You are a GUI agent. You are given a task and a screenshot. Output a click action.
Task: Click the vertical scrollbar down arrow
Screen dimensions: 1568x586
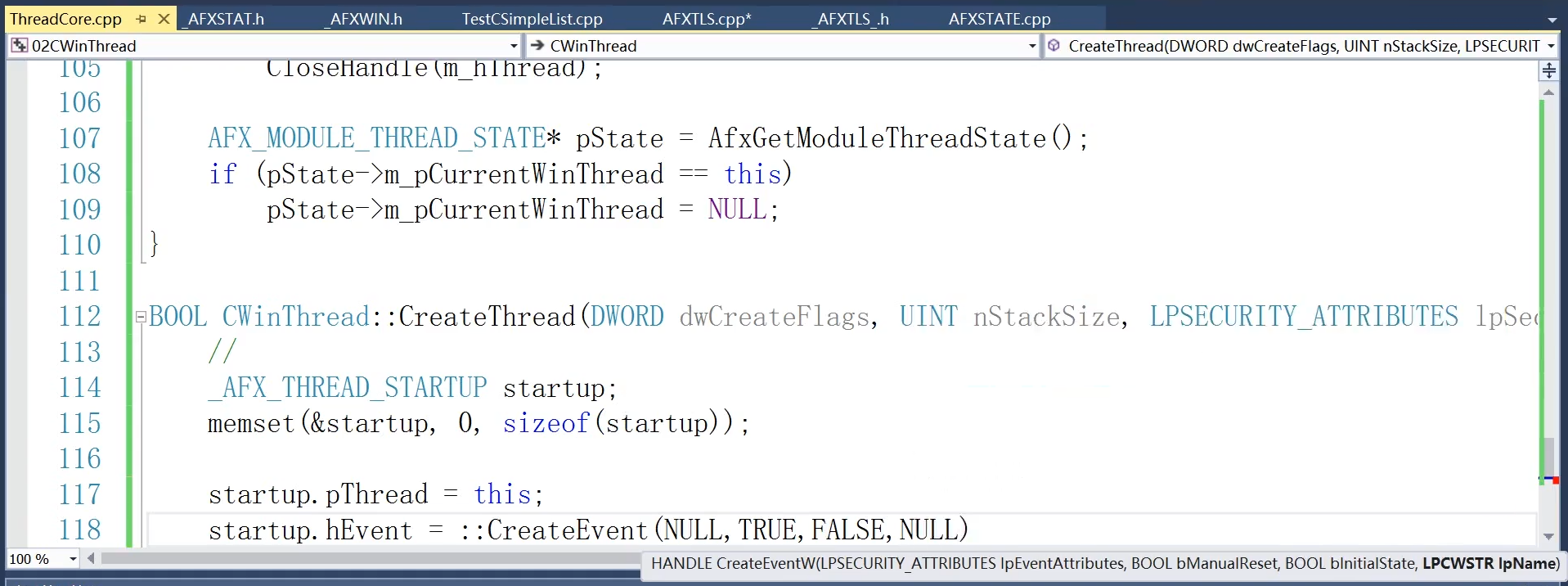[1548, 537]
